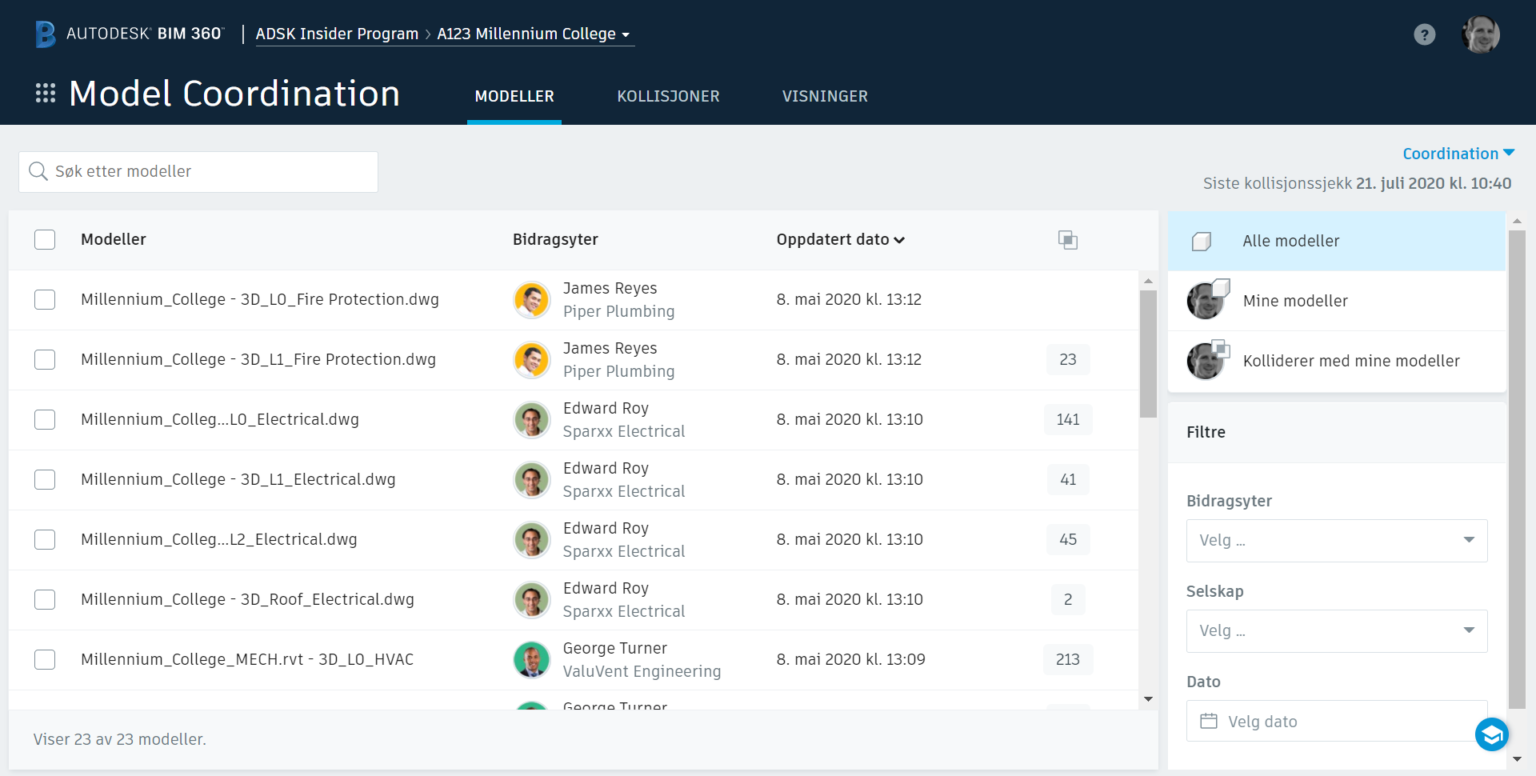Check the 3D_L1_Fire Protection.dwg row checkbox
The height and width of the screenshot is (776, 1536).
coord(45,360)
